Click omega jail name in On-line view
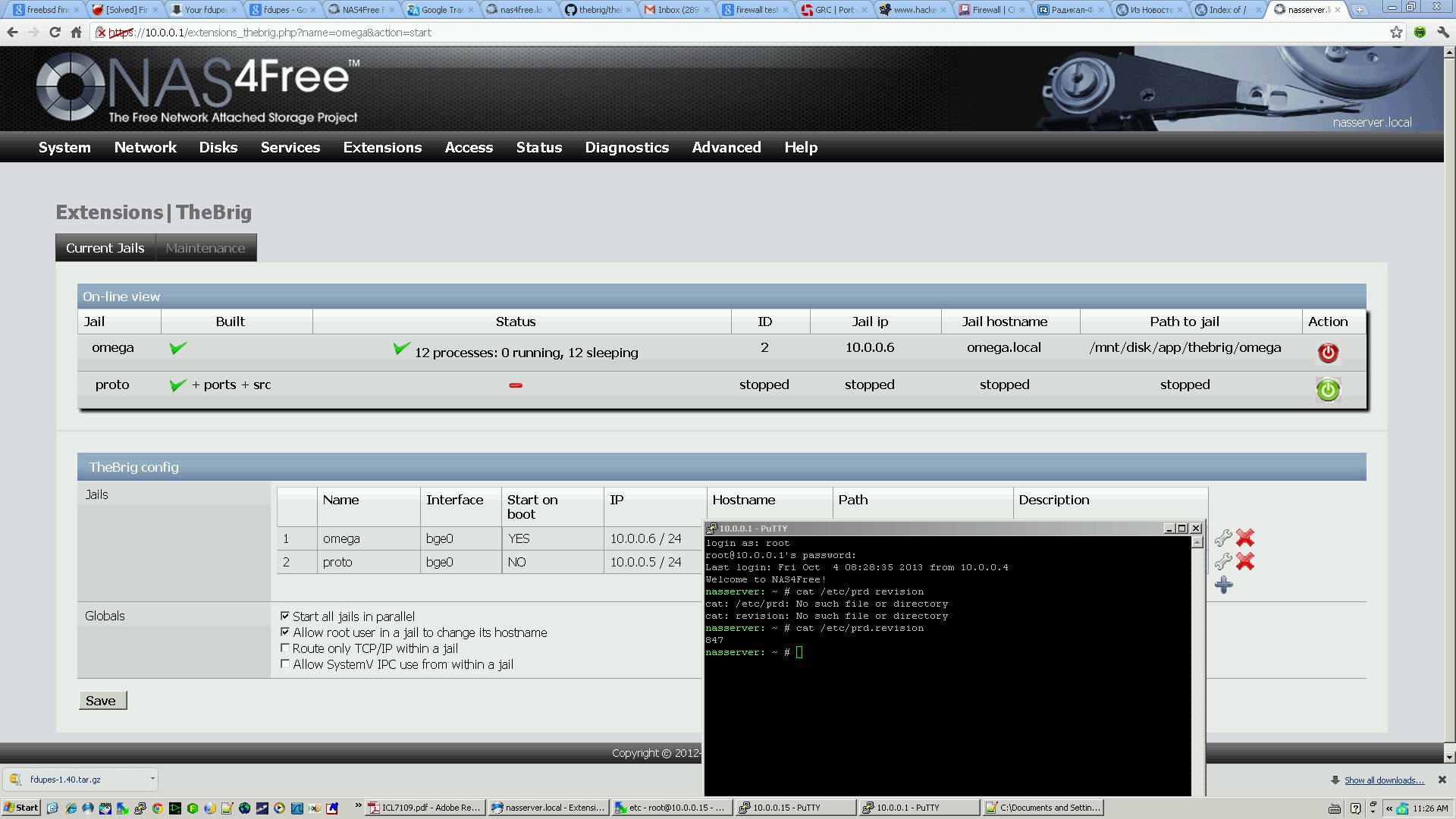Image resolution: width=1456 pixels, height=819 pixels. (112, 347)
